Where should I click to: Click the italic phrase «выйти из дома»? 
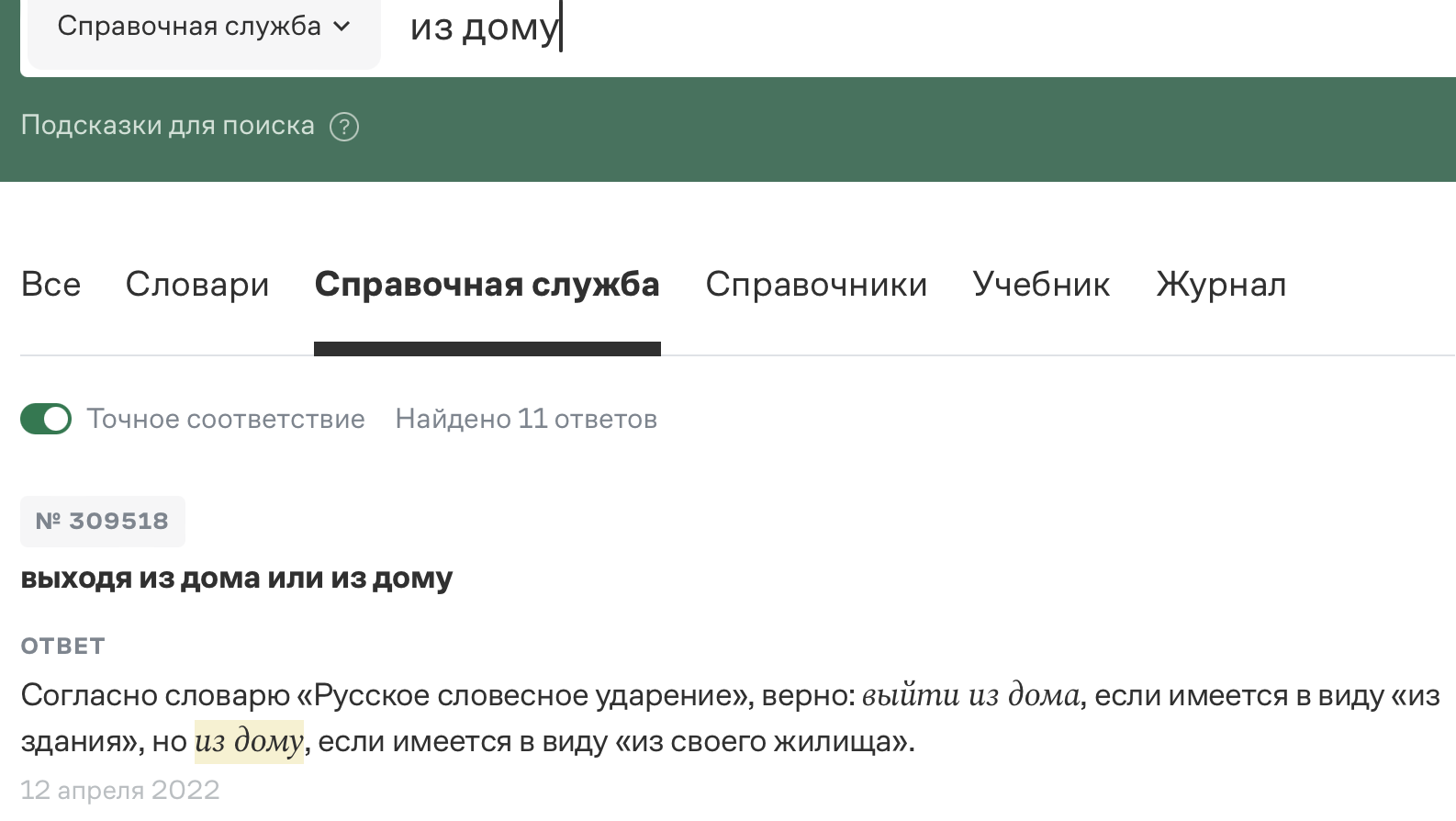(x=970, y=695)
